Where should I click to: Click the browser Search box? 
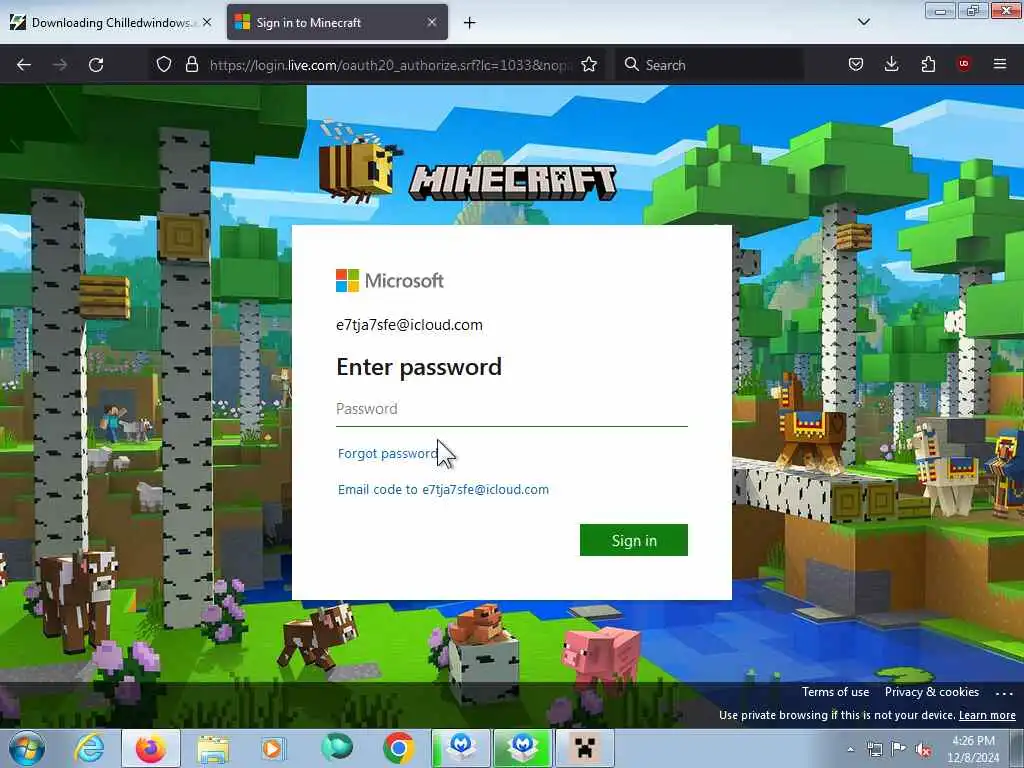tap(709, 65)
